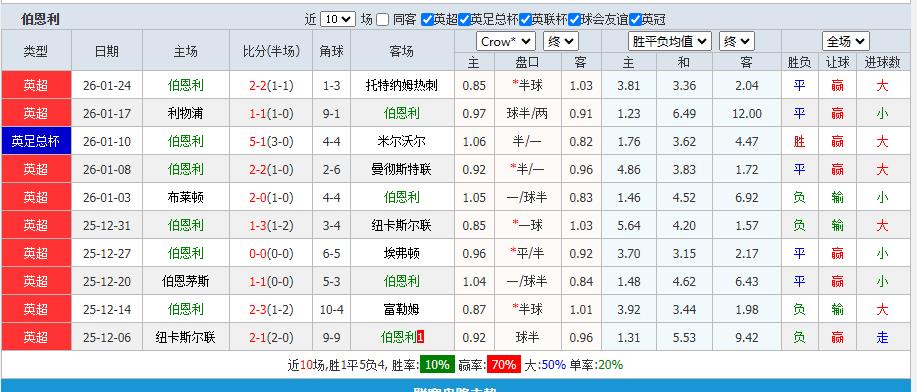Click the 球半 handicap on the 25-12-06 row
Screen dimensions: 917x392
(x=527, y=338)
